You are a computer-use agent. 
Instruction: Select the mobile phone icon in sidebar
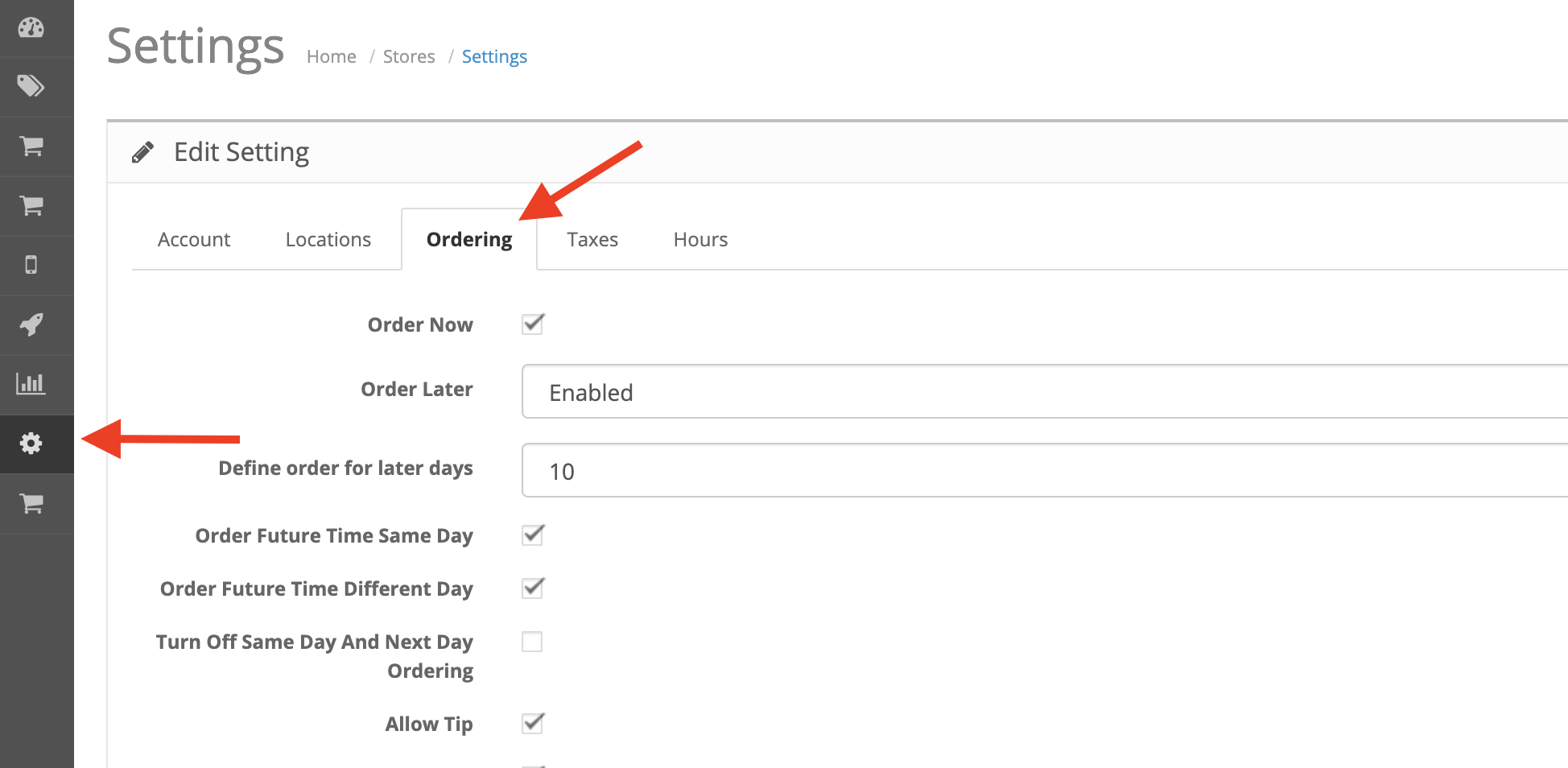[31, 265]
